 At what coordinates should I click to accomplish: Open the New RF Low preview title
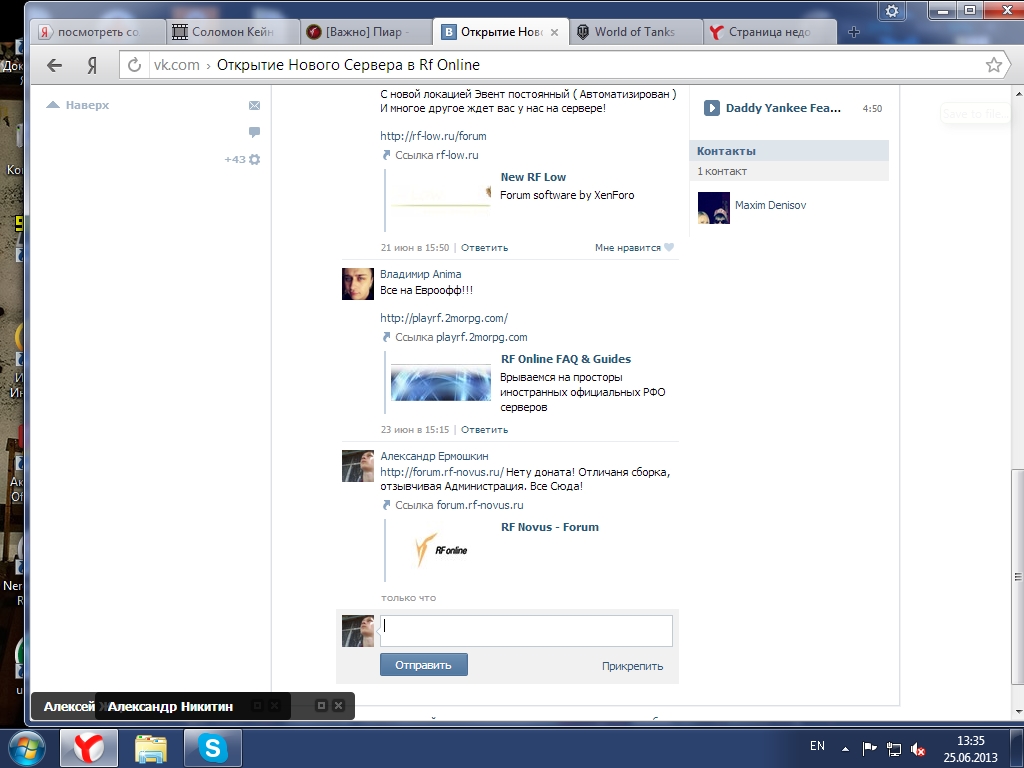[x=533, y=177]
